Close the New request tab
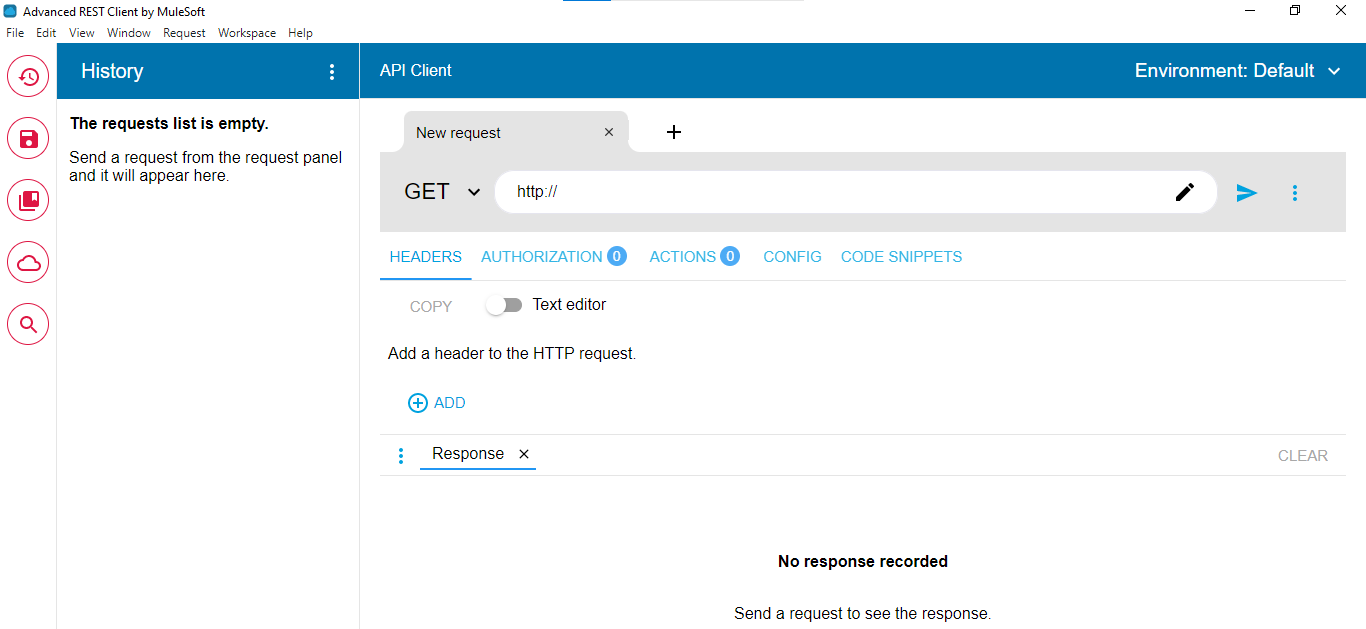 click(609, 132)
